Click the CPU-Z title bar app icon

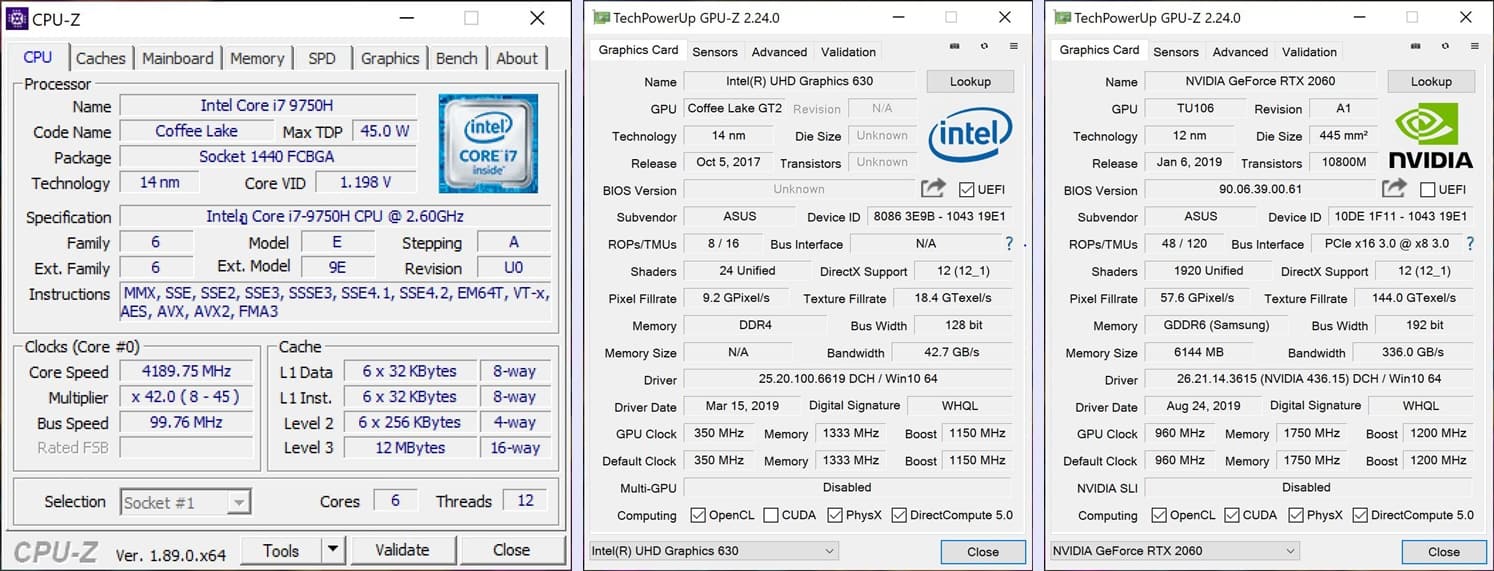tap(18, 18)
